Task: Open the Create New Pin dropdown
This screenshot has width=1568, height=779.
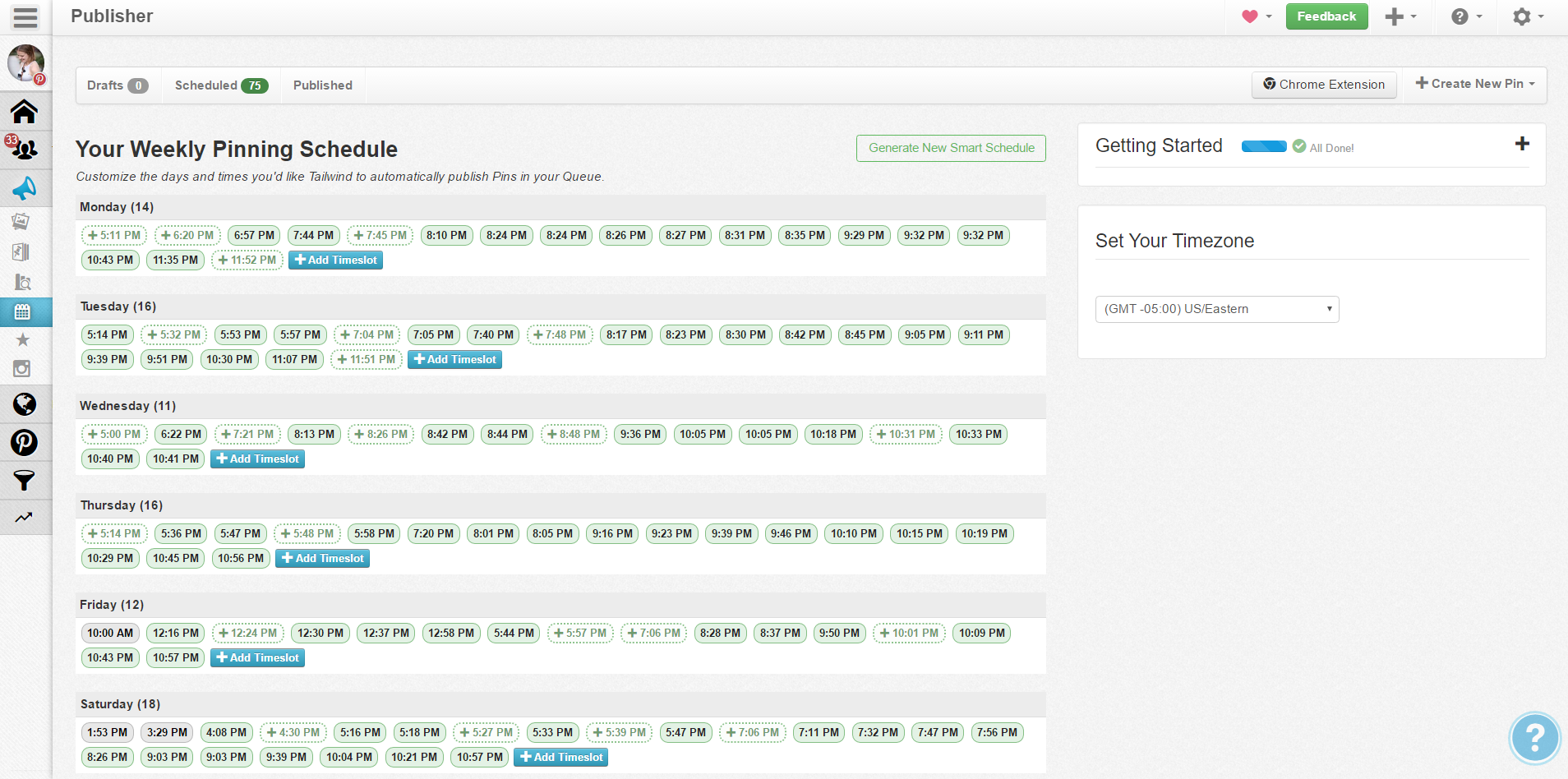Action: 1474,84
